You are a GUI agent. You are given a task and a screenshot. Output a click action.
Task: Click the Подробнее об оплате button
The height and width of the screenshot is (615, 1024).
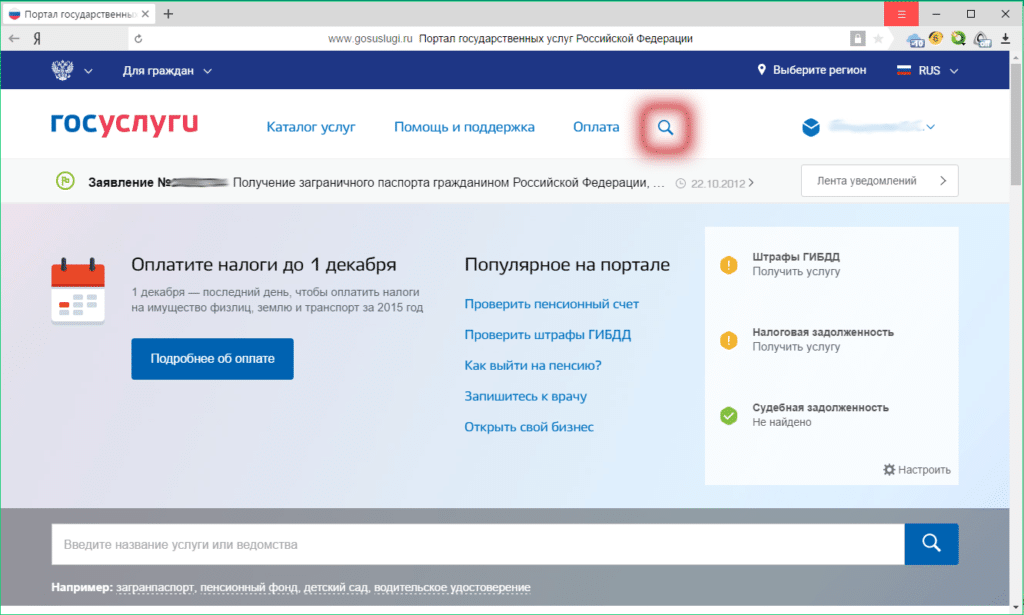212,358
